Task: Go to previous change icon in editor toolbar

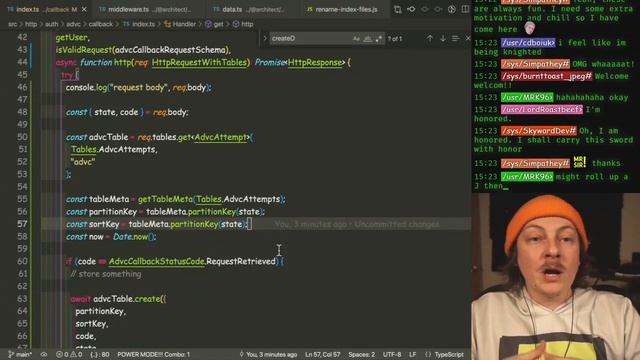Action: click(x=424, y=9)
